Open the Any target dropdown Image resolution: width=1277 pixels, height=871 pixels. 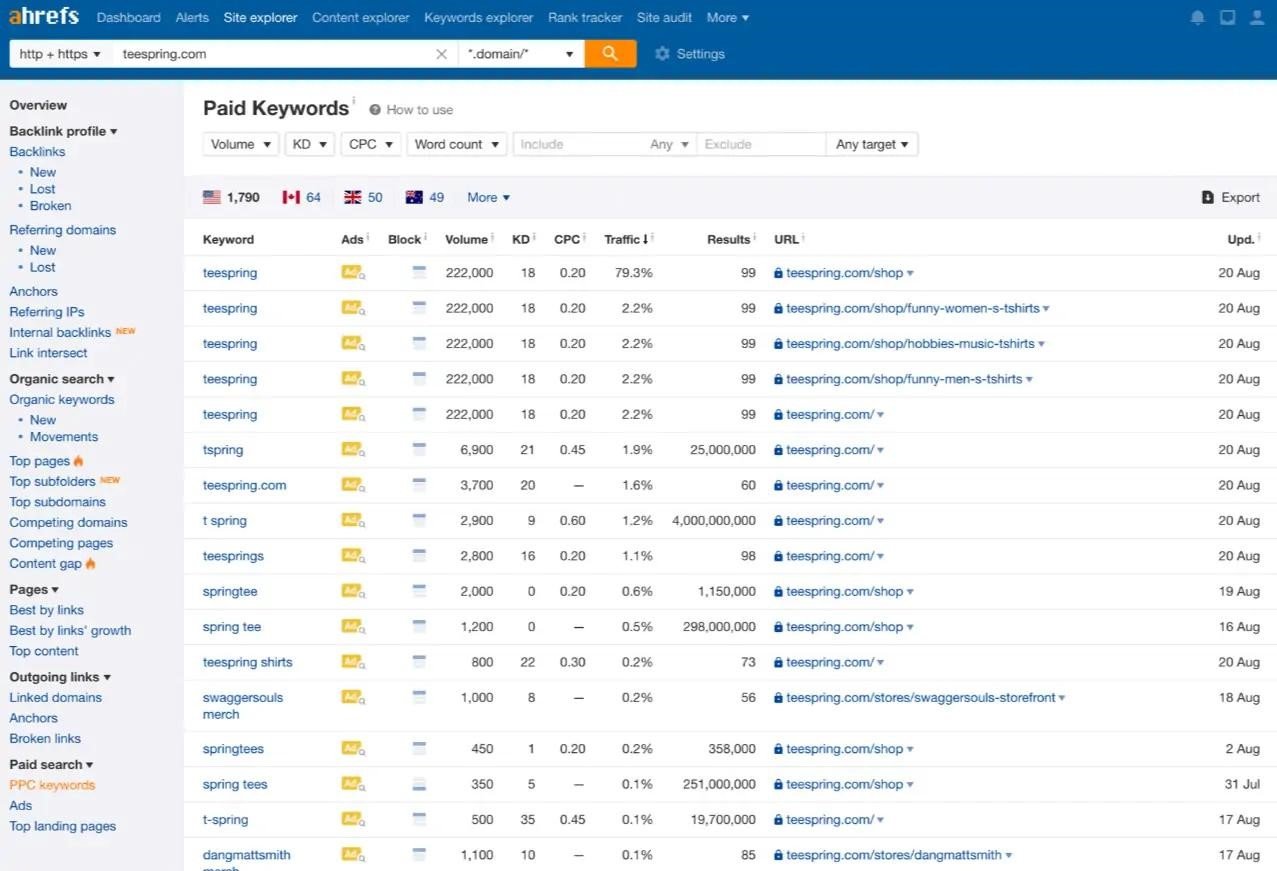[871, 144]
